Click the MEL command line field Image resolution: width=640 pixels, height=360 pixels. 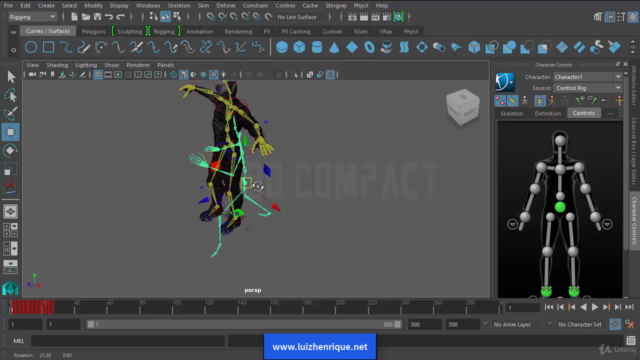(x=127, y=341)
